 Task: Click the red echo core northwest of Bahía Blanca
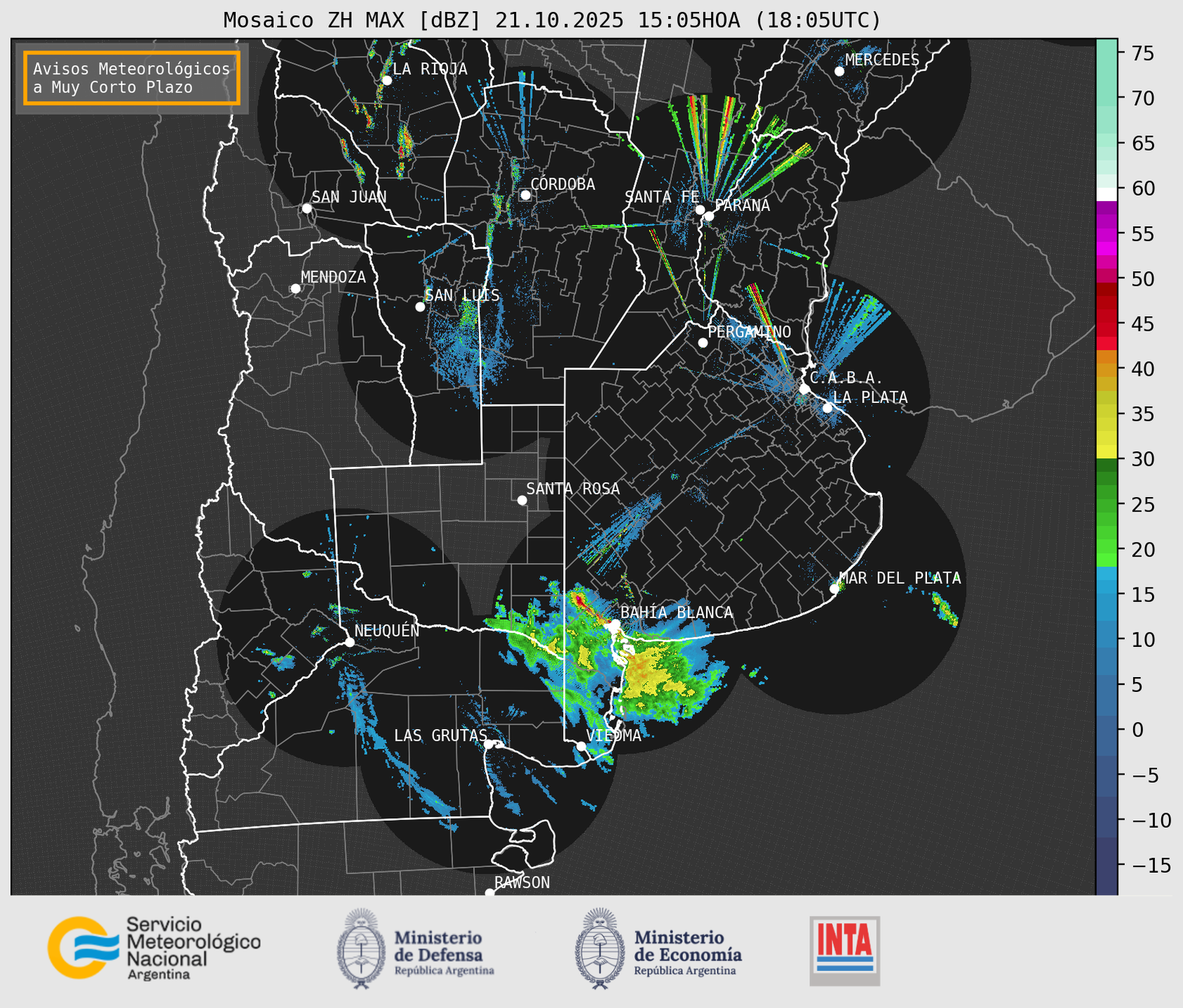[x=580, y=601]
